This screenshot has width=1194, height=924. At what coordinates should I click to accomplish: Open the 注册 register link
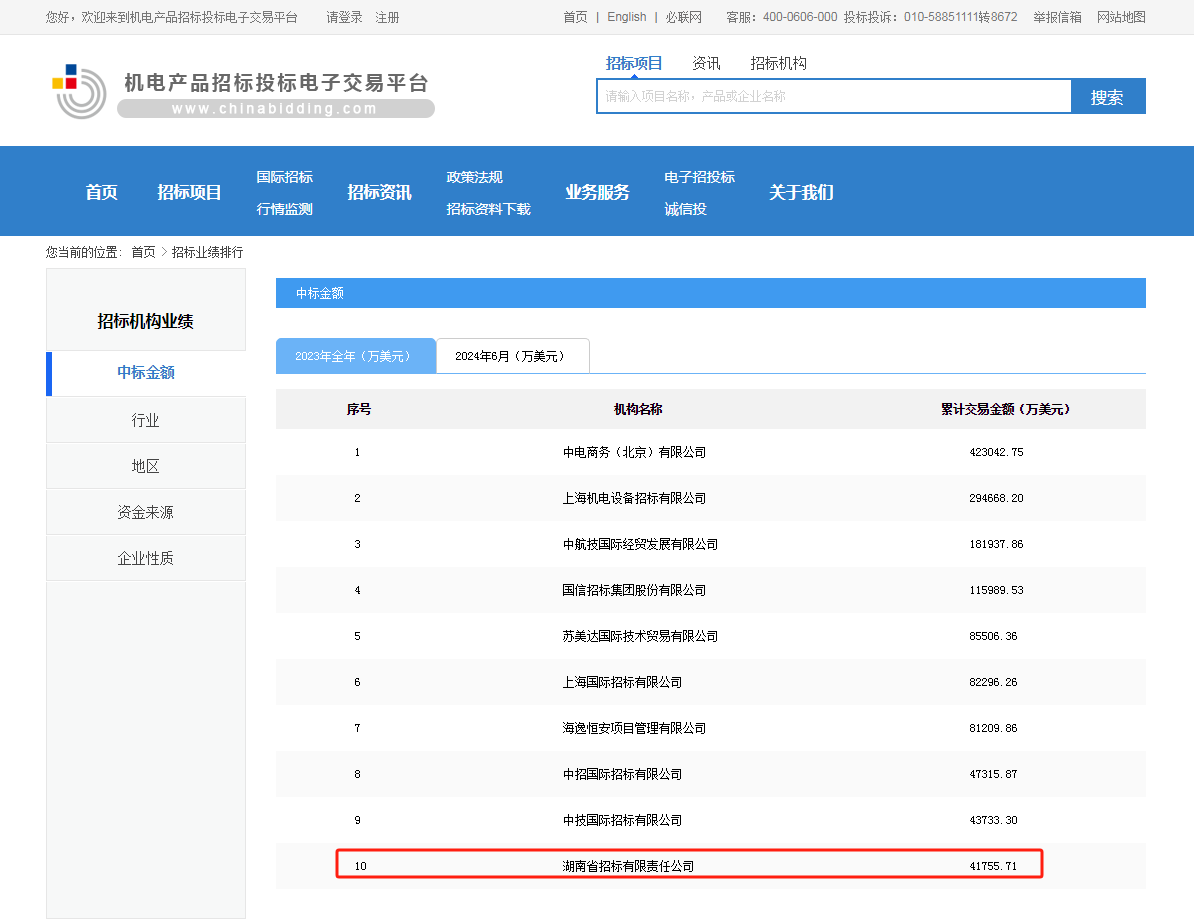(x=387, y=17)
